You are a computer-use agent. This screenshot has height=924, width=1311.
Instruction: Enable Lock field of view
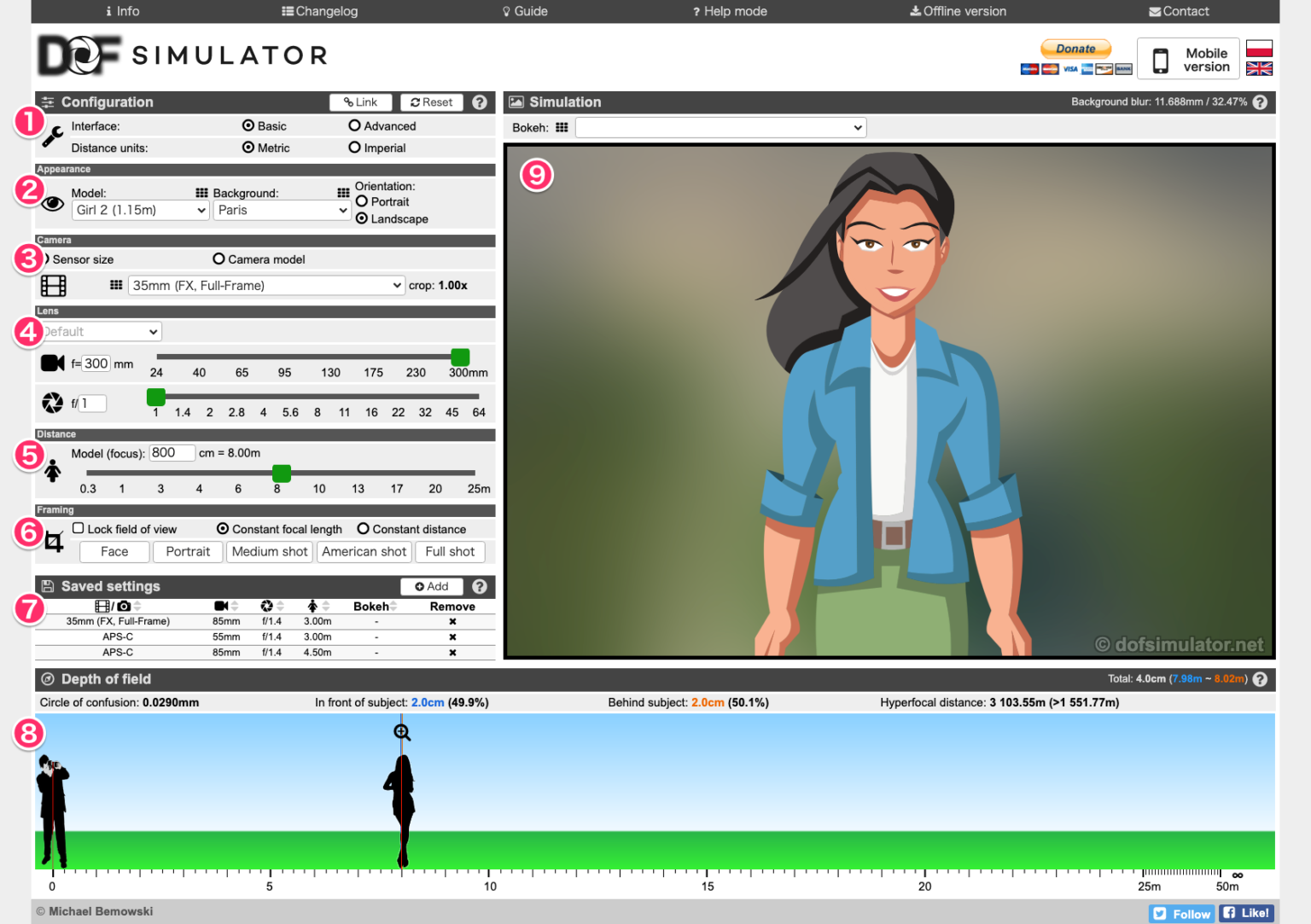(78, 528)
